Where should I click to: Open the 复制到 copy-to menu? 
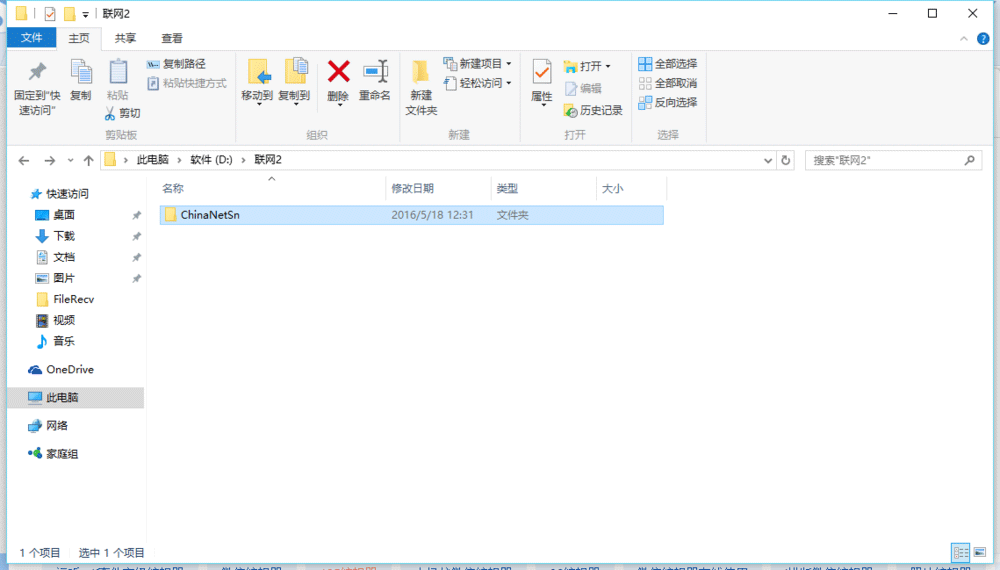tap(294, 82)
